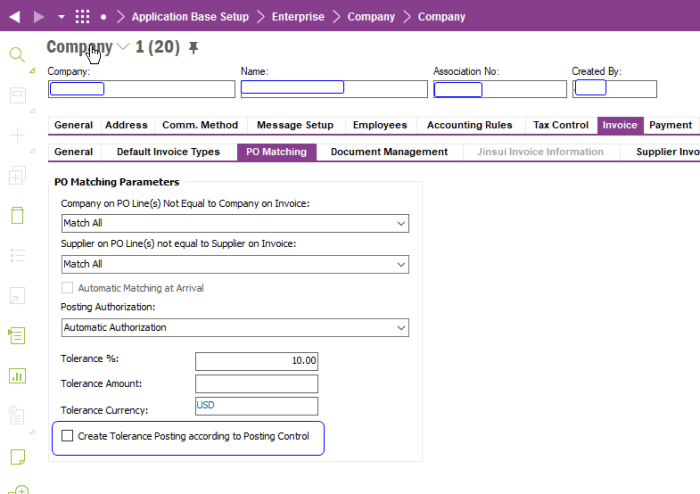This screenshot has height=494, width=700.
Task: Click the last Company breadcrumb item
Action: click(x=442, y=17)
